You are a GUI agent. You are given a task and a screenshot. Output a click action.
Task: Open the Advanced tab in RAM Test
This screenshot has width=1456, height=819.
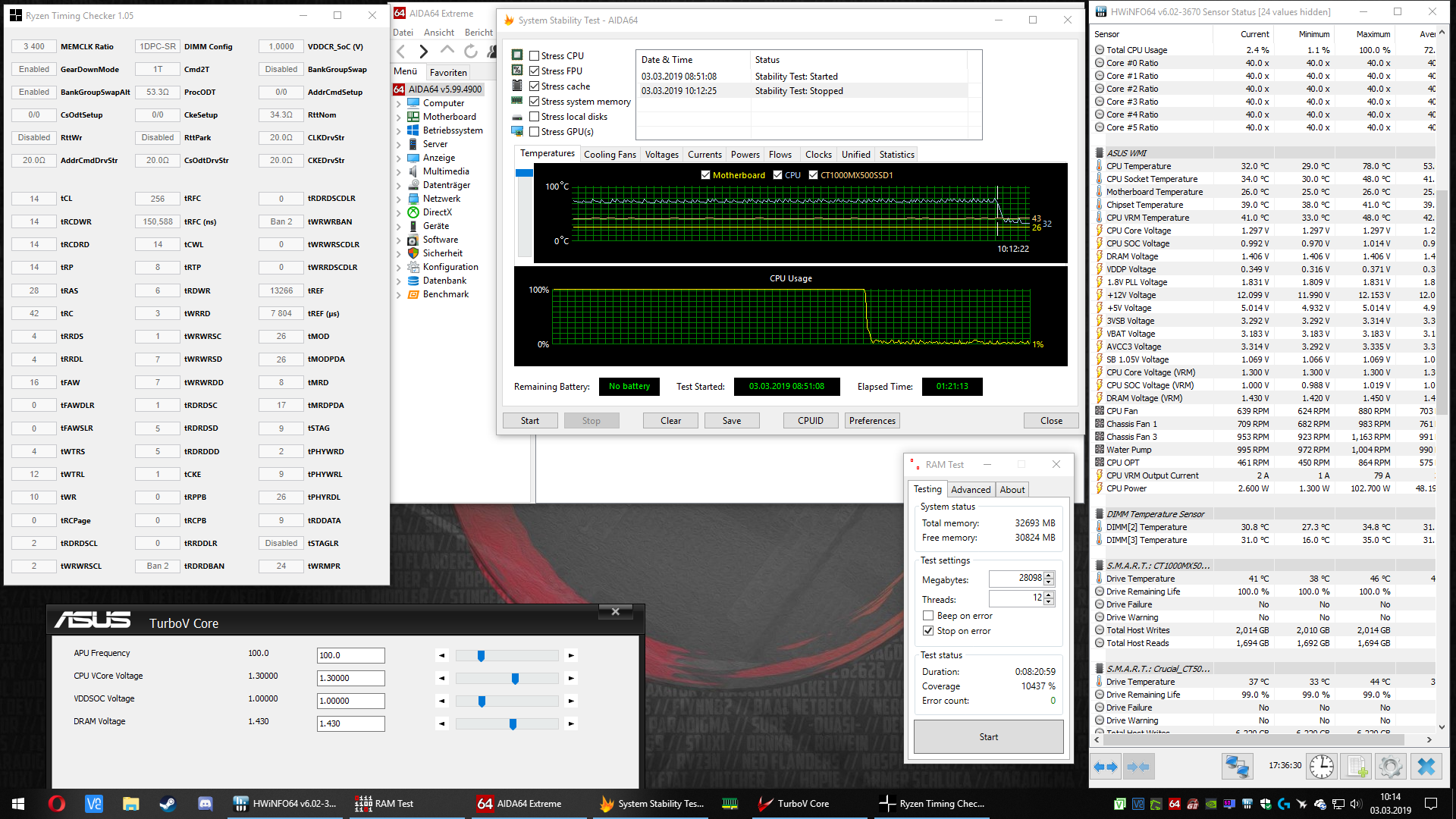point(971,490)
